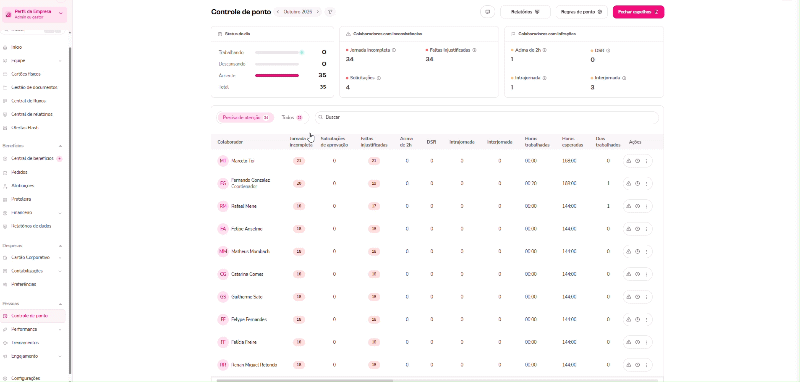Open the Perfil da Empresa account dropdown
The image size is (800, 382).
[34, 14]
